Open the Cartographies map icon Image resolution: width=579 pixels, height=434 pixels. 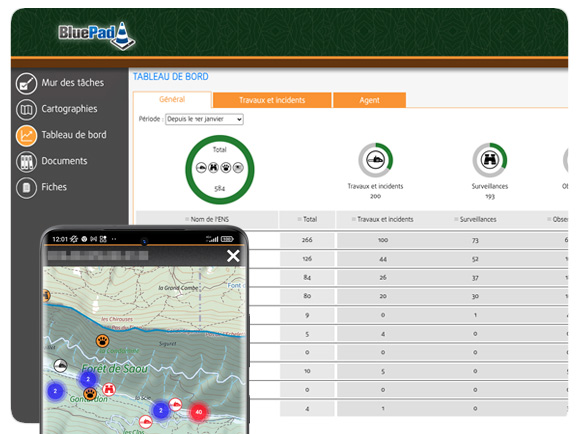click(x=26, y=110)
